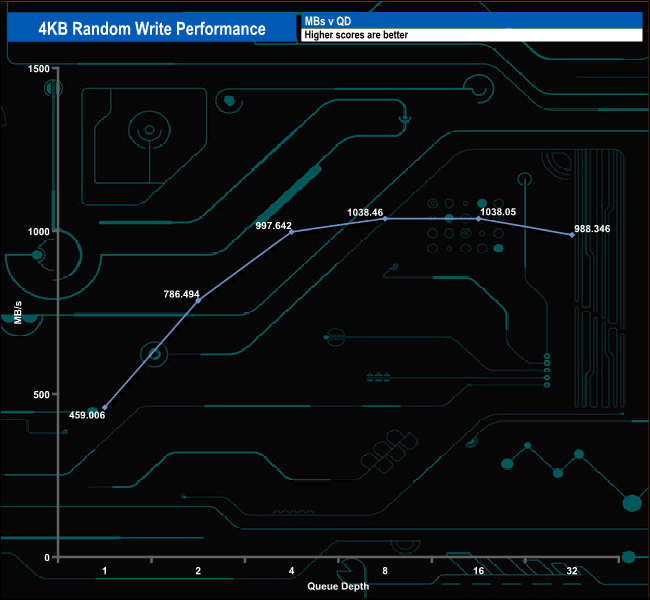
Task: Click the 988.346 value label
Action: (x=592, y=229)
